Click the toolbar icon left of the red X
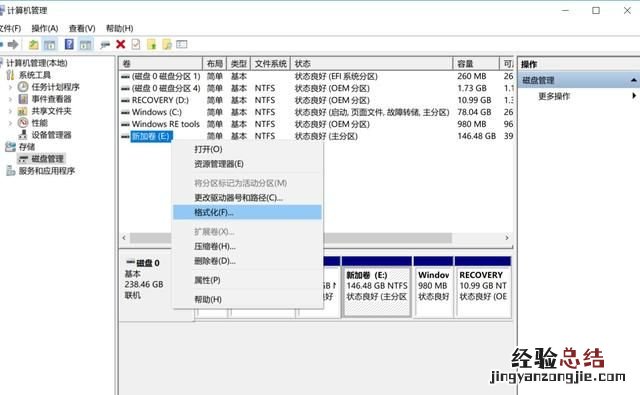 [105, 45]
